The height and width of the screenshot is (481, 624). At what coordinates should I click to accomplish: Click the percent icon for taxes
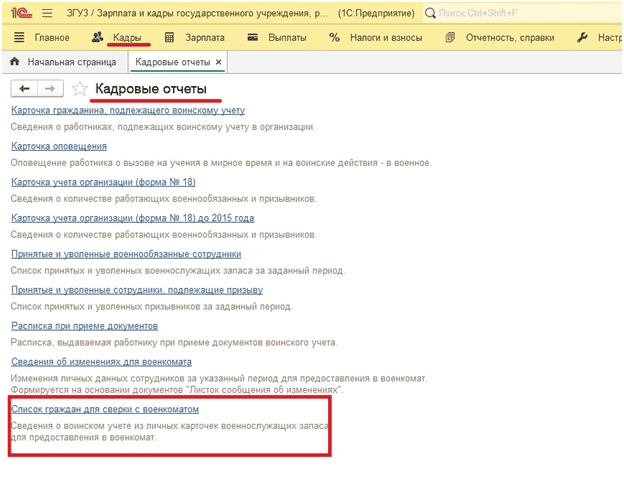(334, 38)
